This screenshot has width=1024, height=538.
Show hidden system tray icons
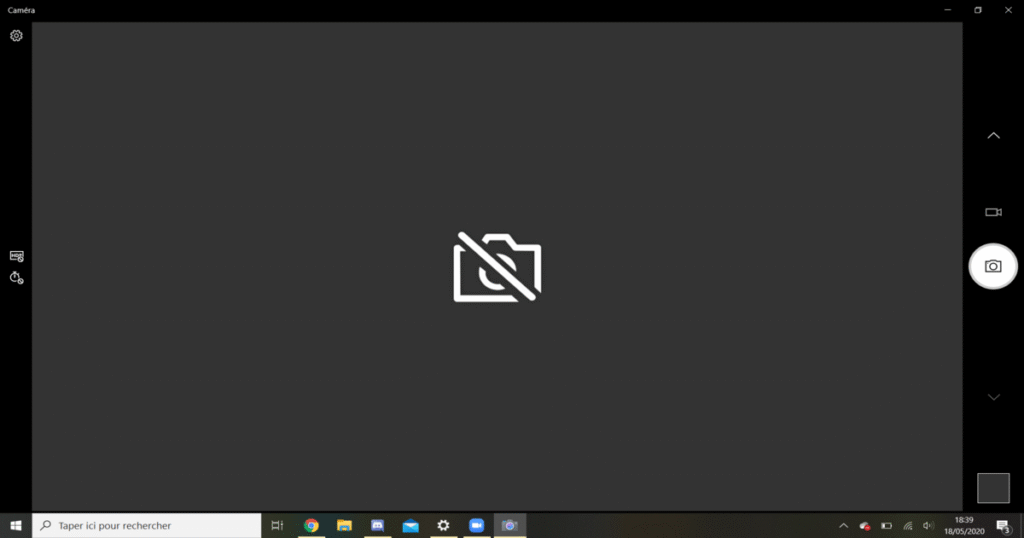(843, 525)
